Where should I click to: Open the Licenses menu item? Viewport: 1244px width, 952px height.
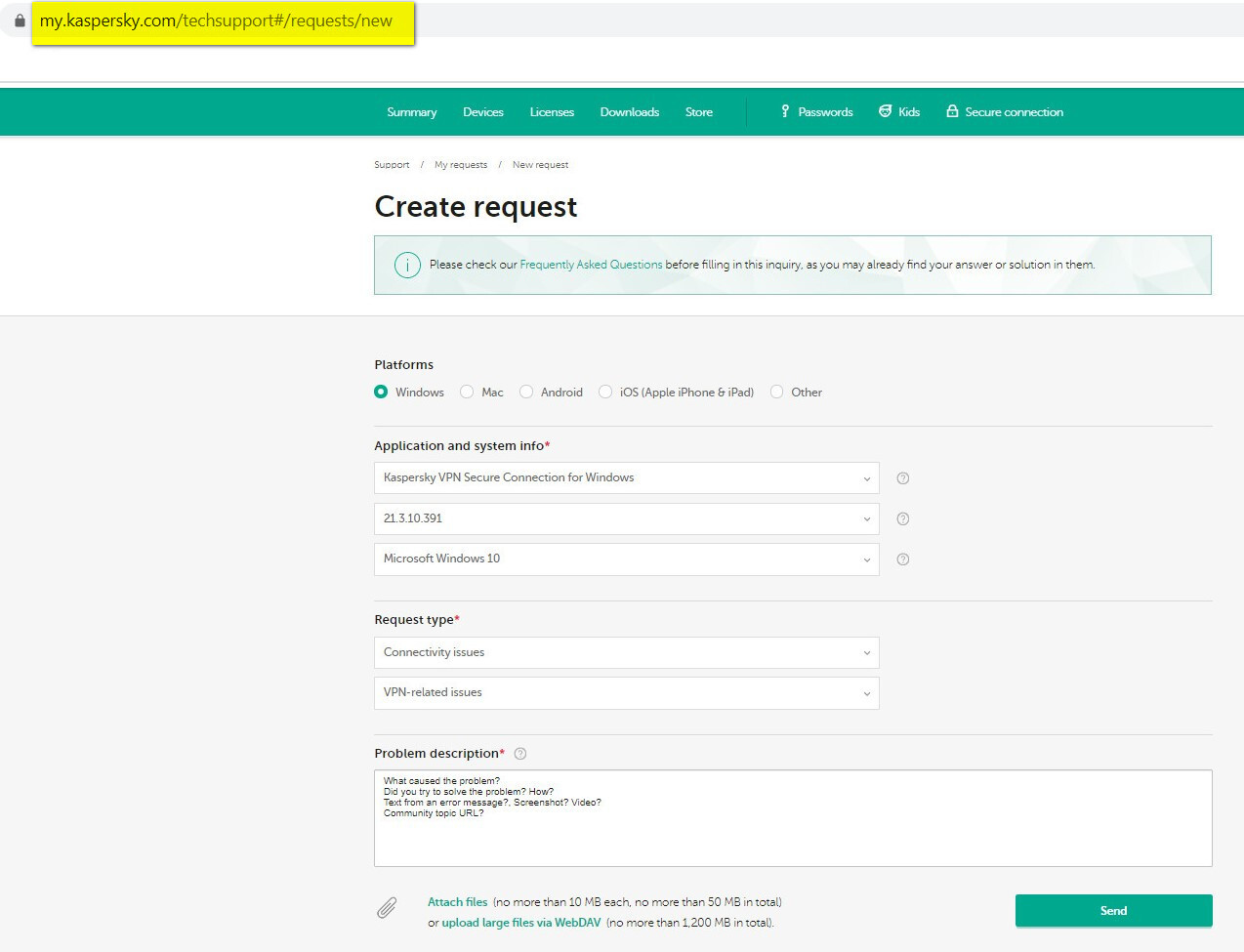[x=552, y=112]
